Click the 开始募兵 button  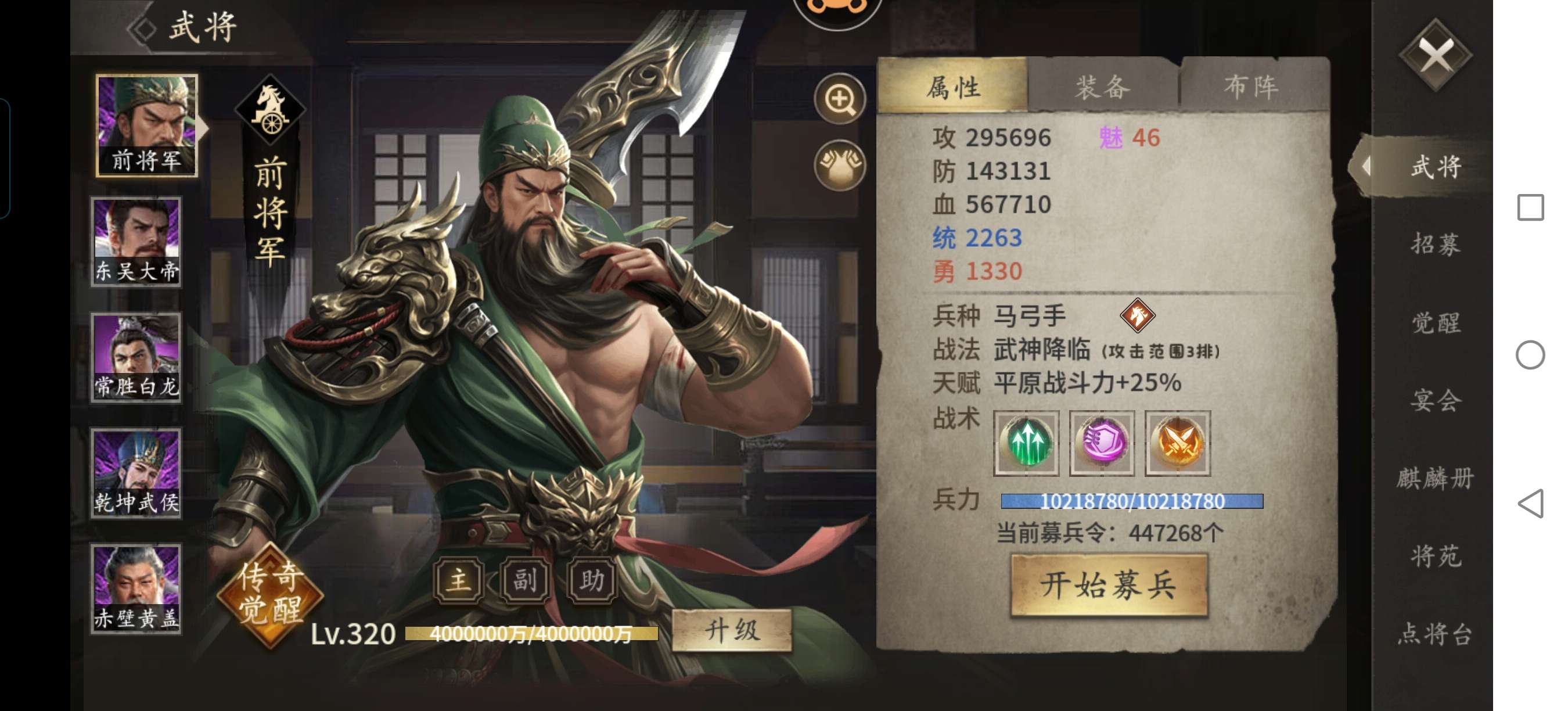click(1109, 585)
